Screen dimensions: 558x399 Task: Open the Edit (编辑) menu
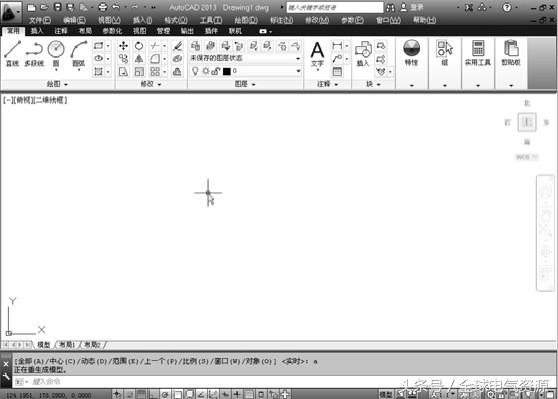click(74, 20)
